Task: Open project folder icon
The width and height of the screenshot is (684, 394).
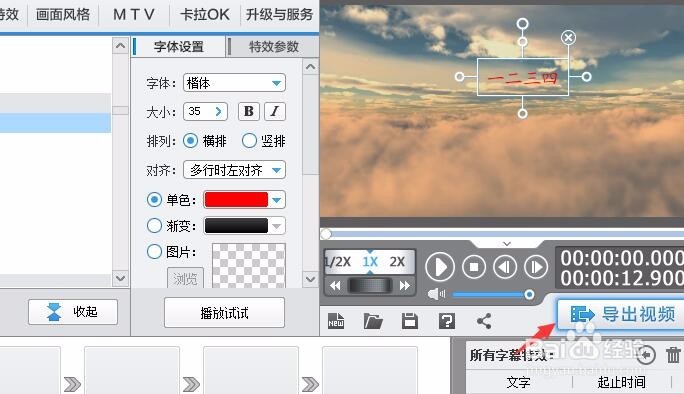Action: (373, 321)
